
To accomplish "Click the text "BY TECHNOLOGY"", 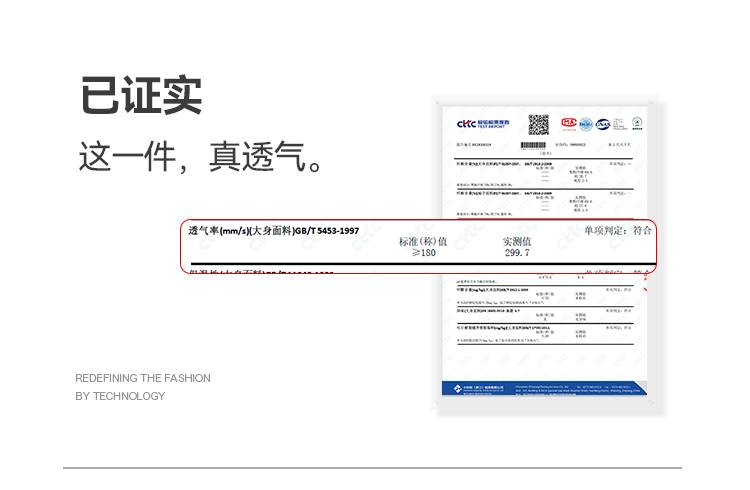I will pos(120,396).
